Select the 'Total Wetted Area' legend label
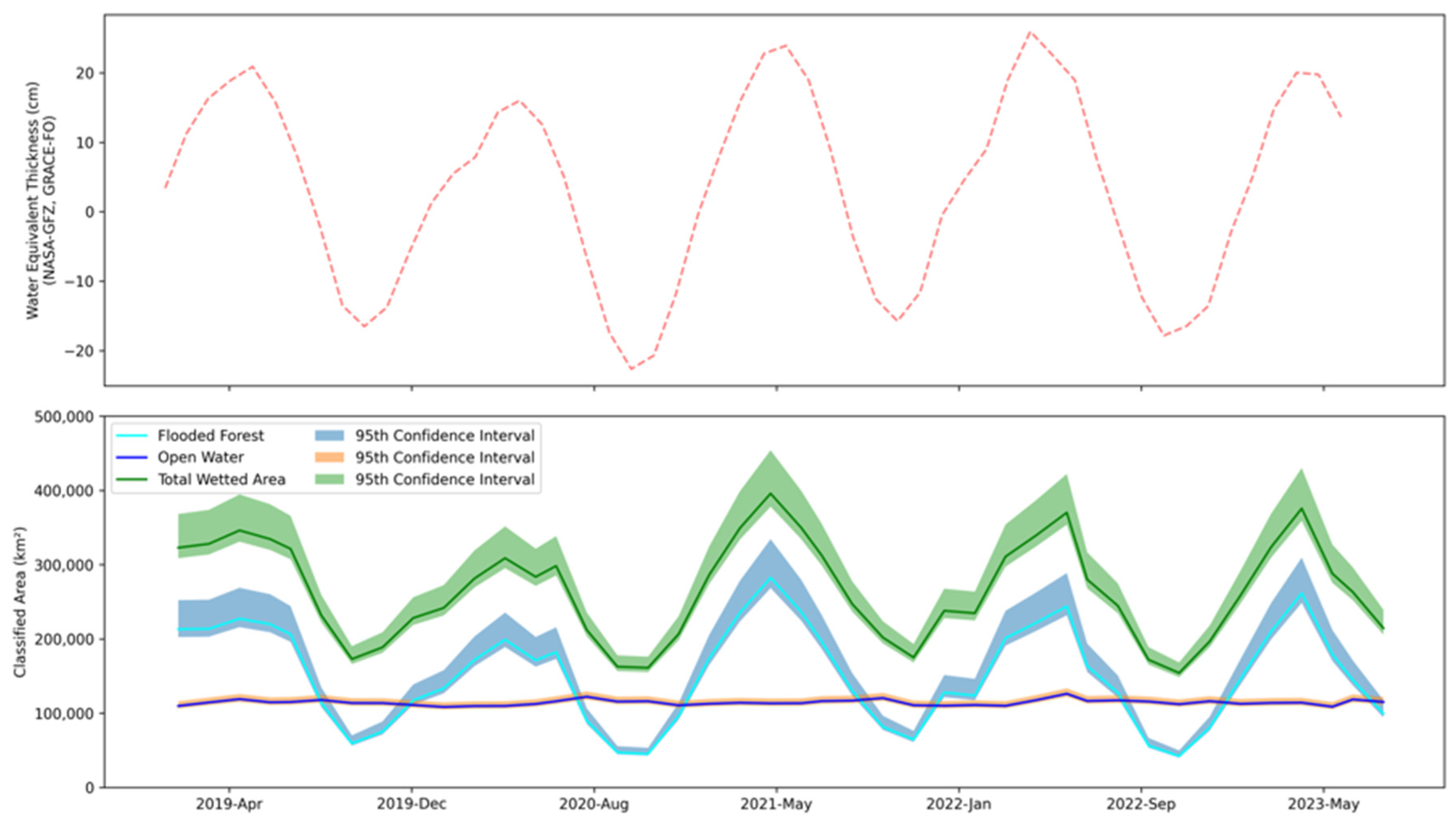This screenshot has height=825, width=1456. coord(221,479)
